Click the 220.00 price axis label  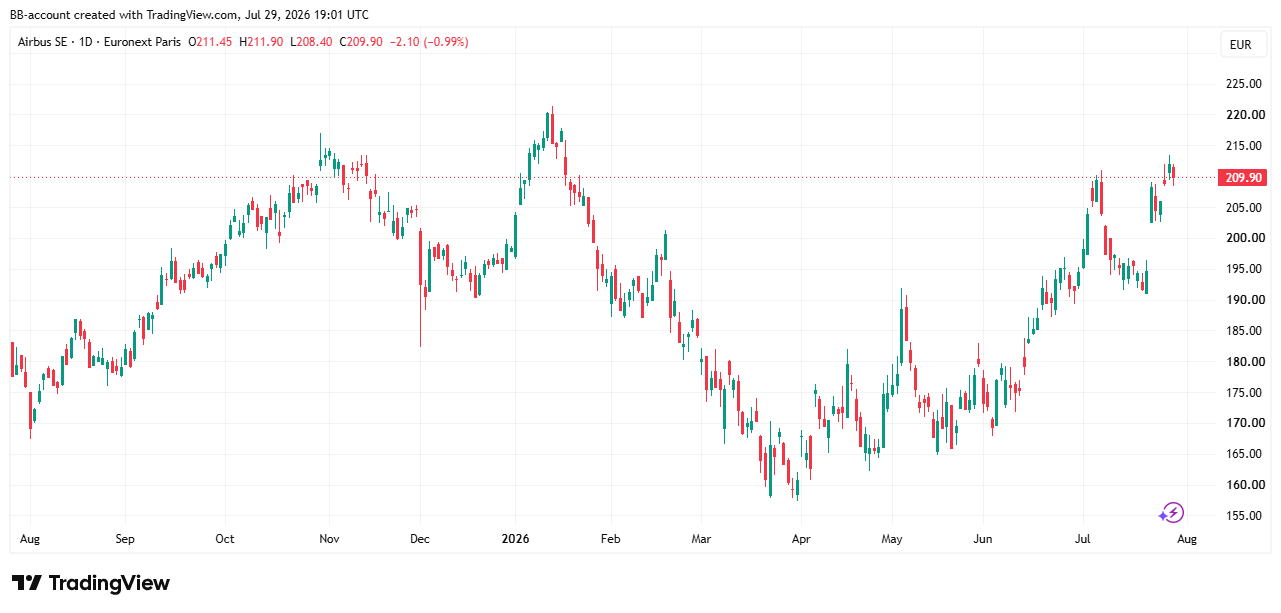coord(1245,115)
